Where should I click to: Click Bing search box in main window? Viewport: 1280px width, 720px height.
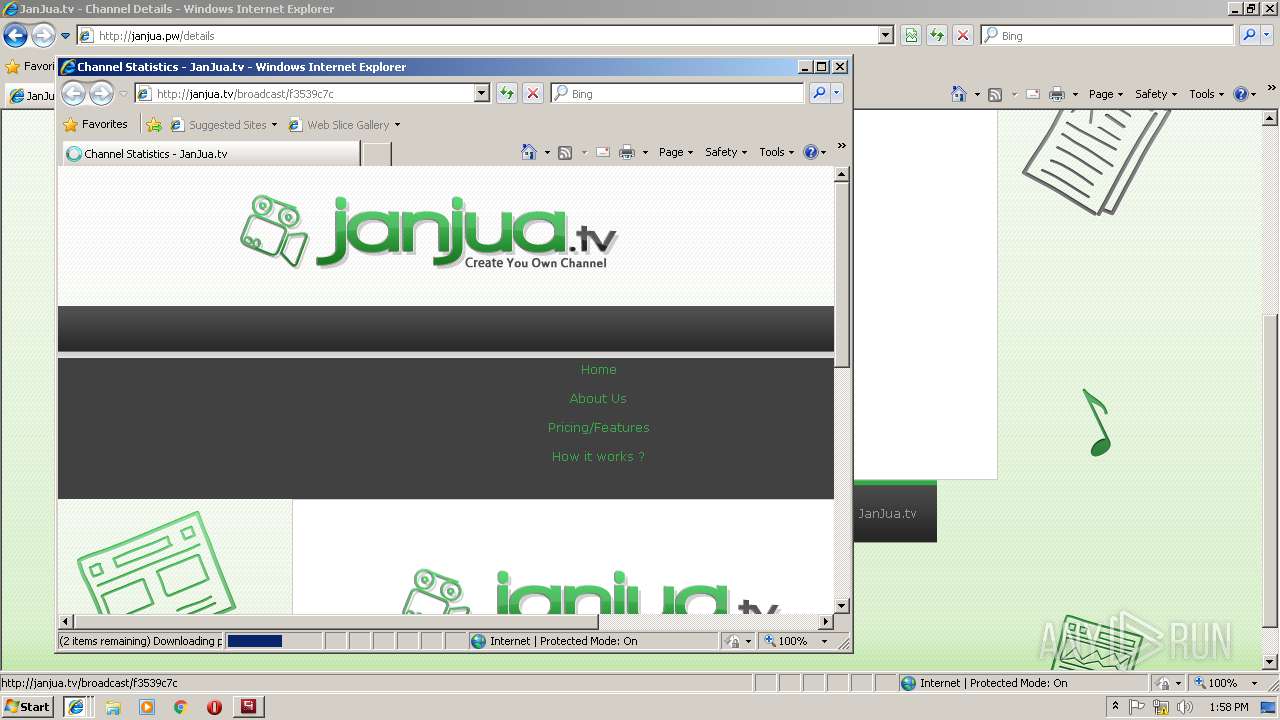pos(1108,36)
